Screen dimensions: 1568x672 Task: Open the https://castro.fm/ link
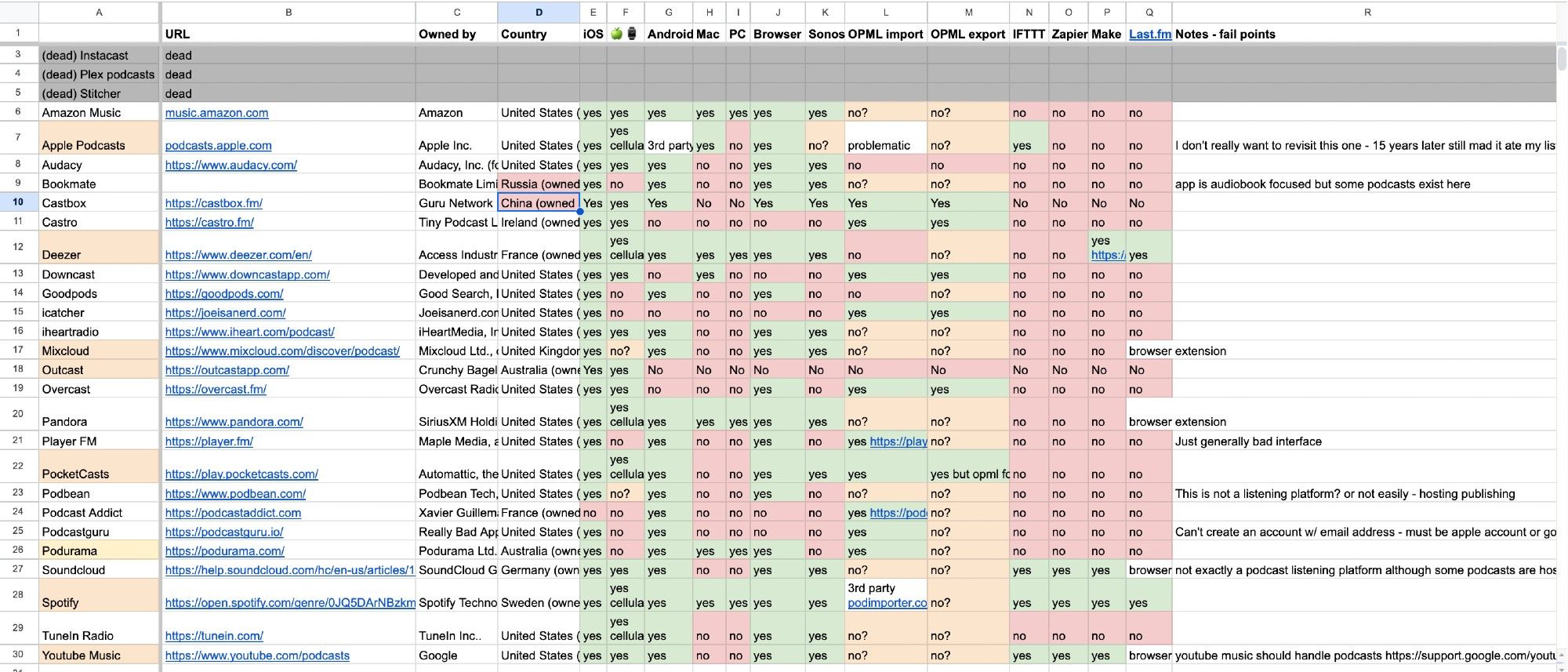[x=209, y=223]
